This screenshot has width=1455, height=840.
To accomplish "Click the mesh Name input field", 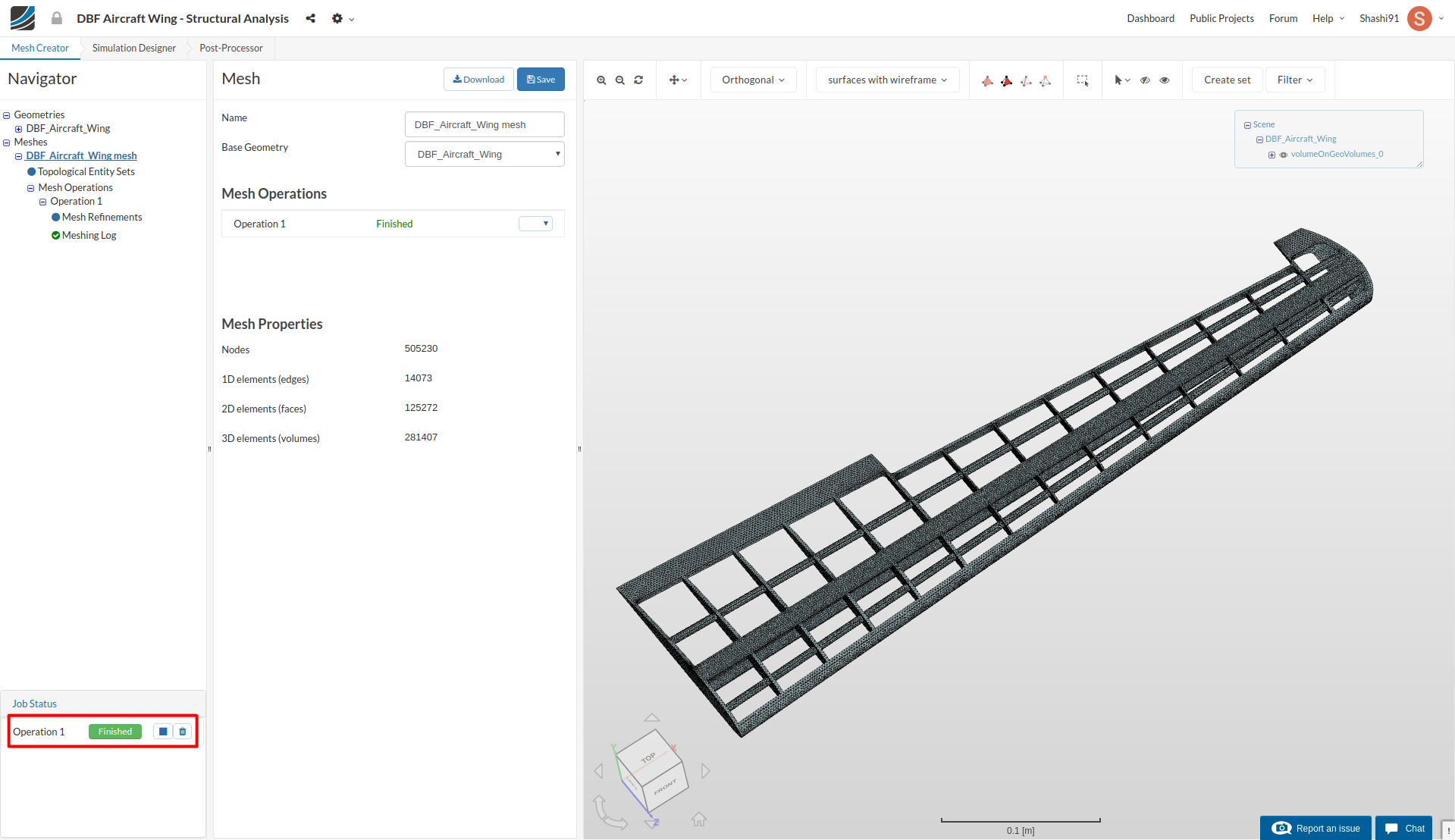I will click(484, 124).
